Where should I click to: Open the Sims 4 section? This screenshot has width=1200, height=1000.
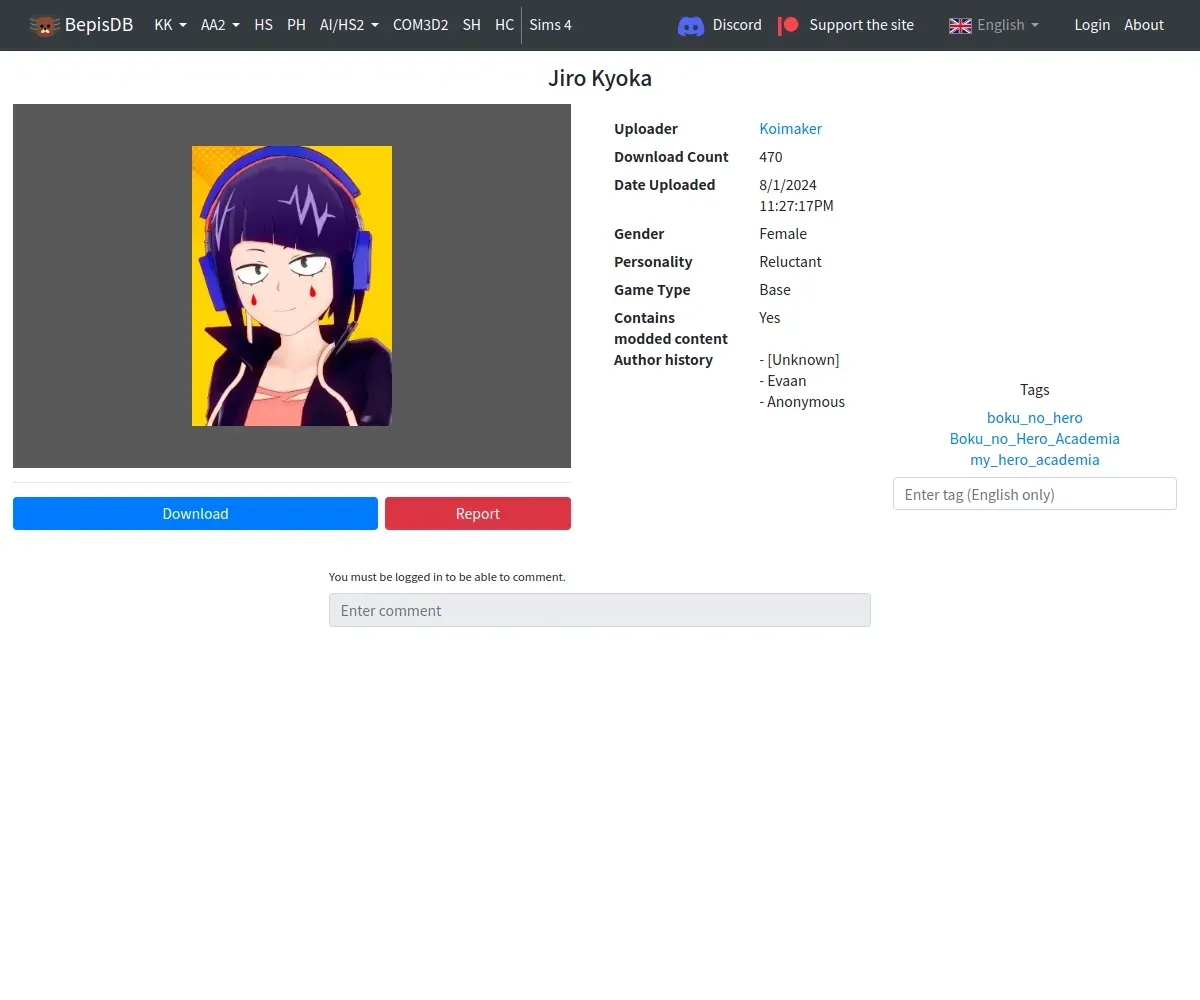tap(550, 25)
